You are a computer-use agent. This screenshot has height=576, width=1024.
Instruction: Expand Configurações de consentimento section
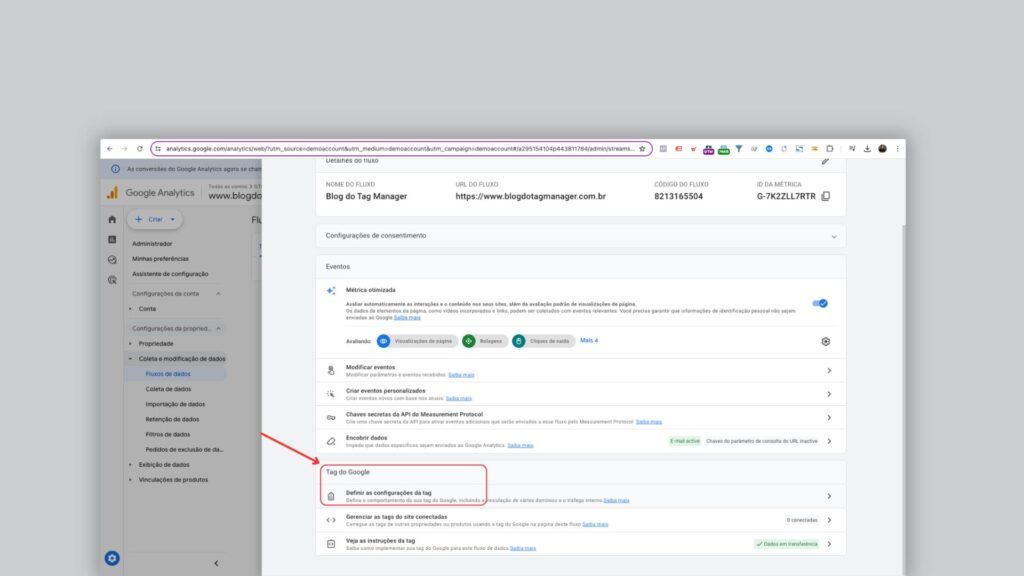581,236
